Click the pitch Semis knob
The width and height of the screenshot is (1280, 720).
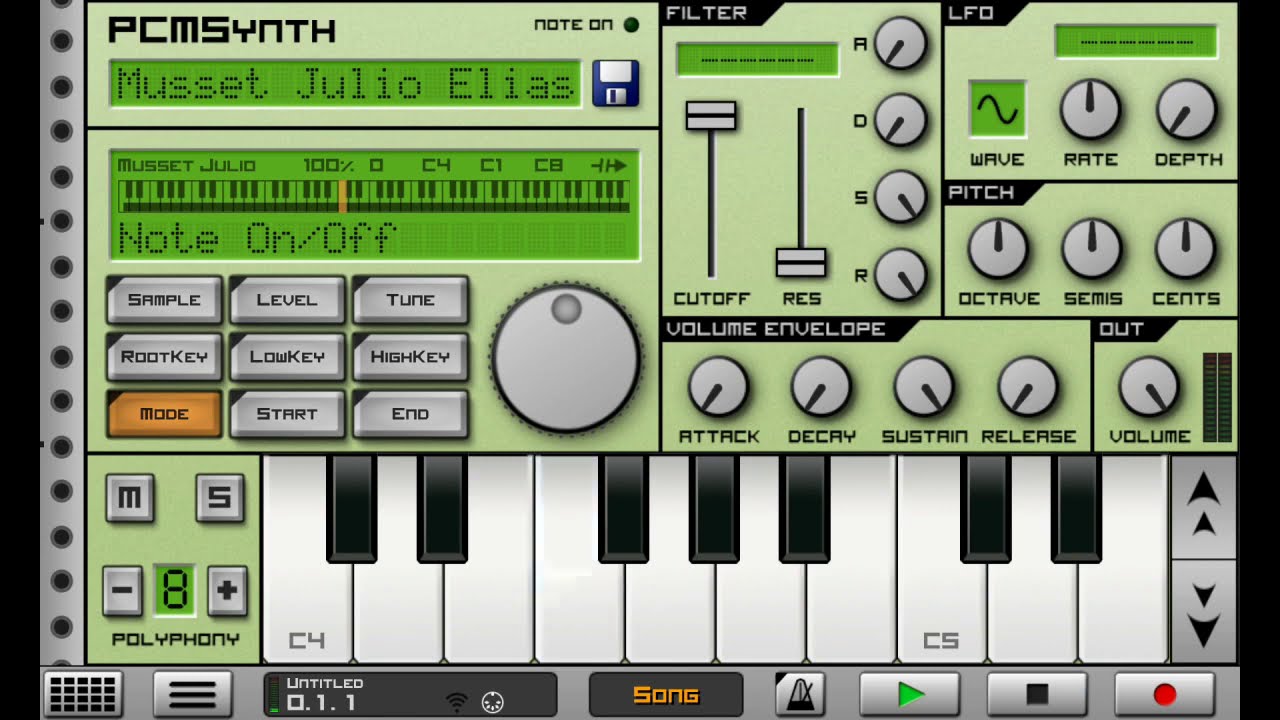pos(1091,248)
